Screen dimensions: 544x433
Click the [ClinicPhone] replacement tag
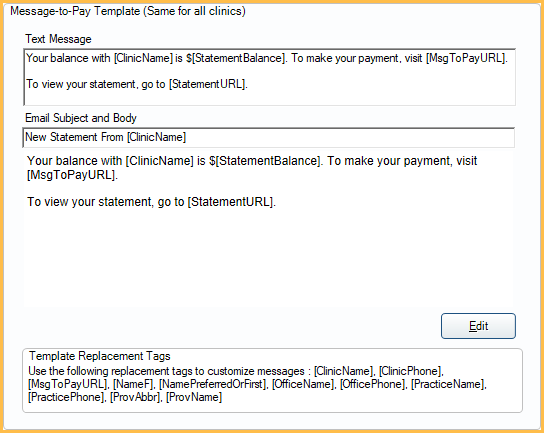pyautogui.click(x=410, y=371)
